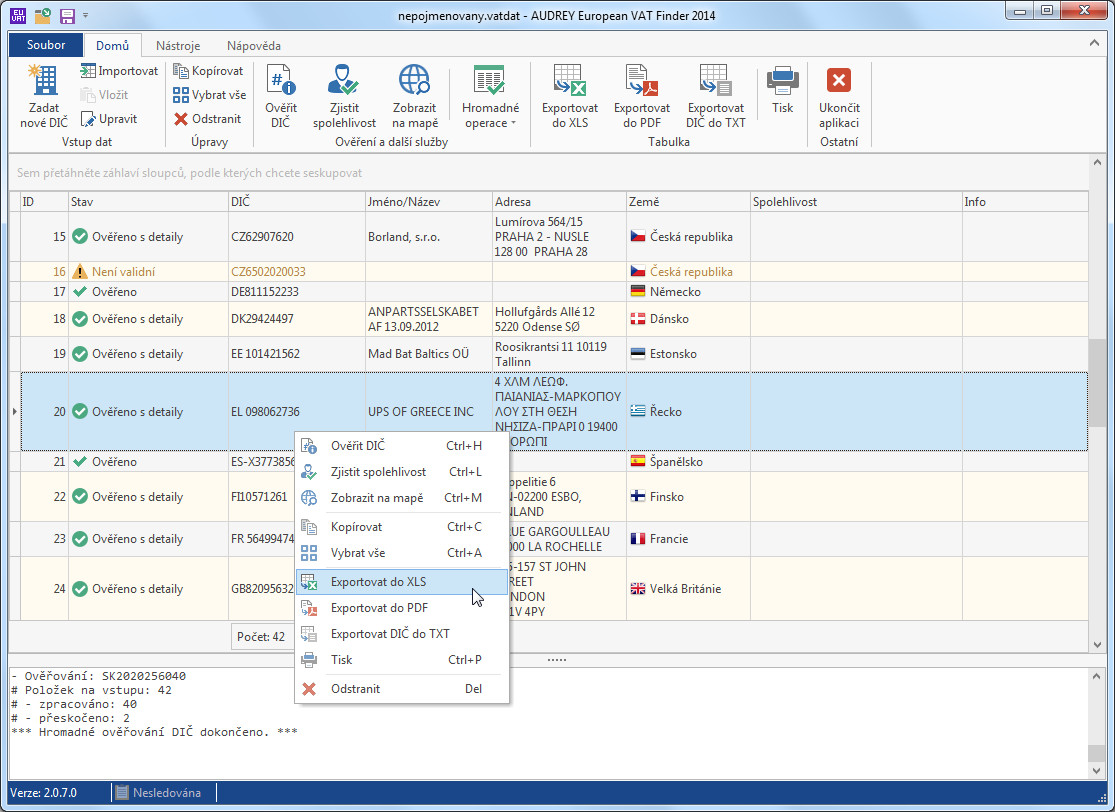The width and height of the screenshot is (1115, 812).
Task: Click the row indicator arrow of row 20
Action: click(x=15, y=412)
